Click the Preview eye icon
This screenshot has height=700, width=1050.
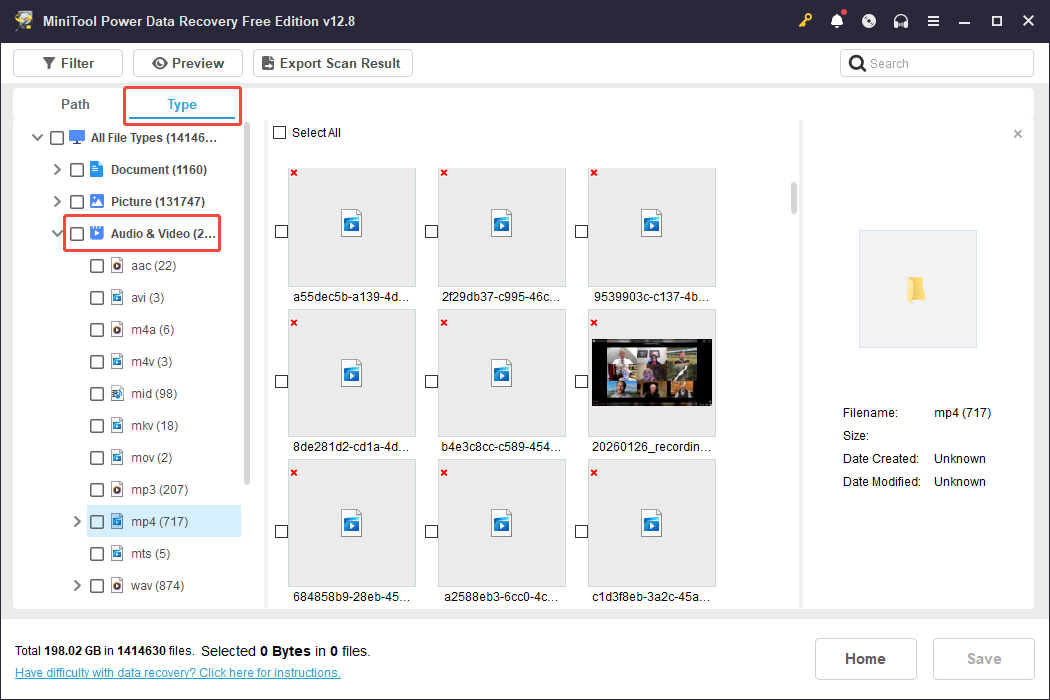(x=160, y=62)
